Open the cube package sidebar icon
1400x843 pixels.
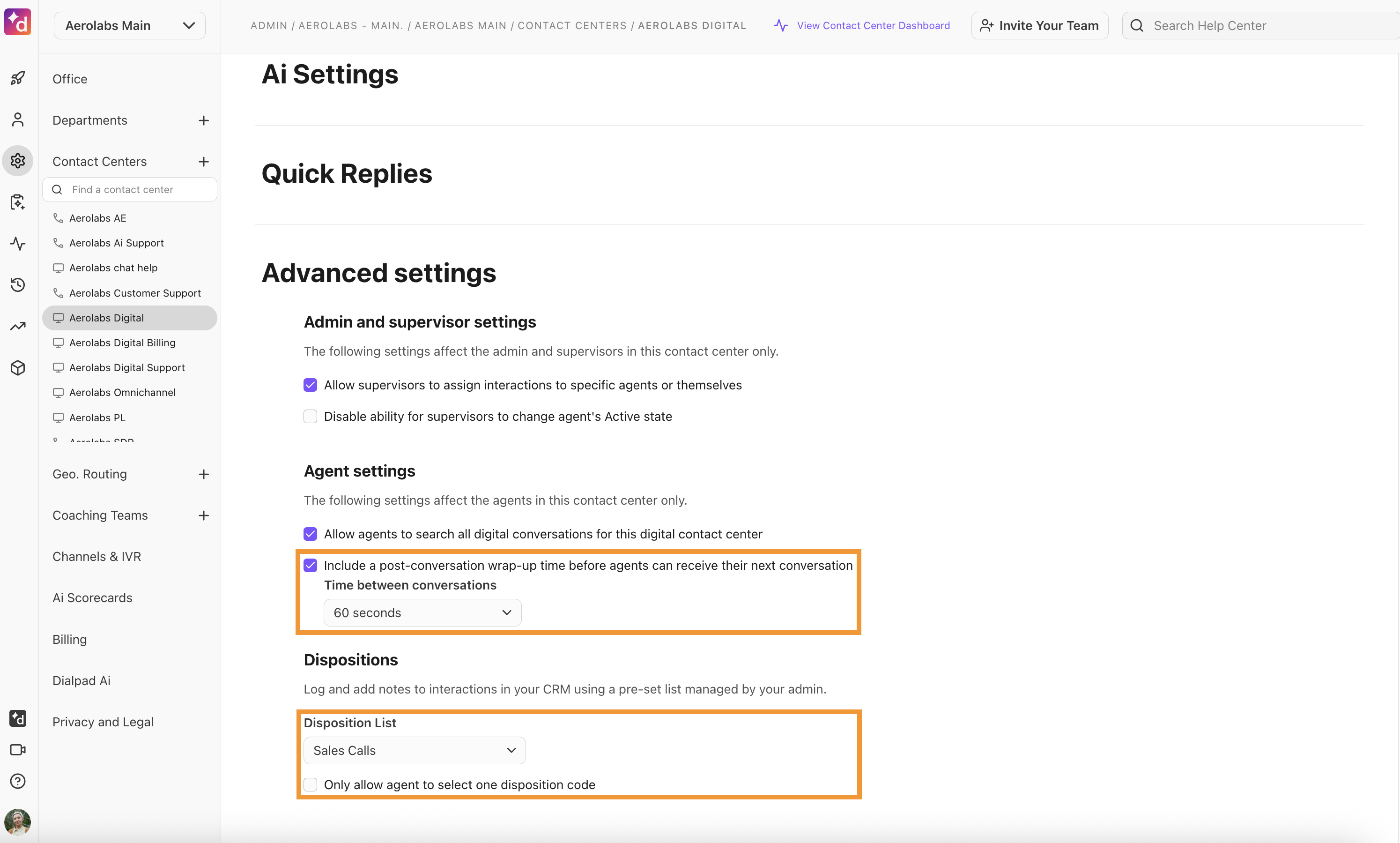pos(18,367)
